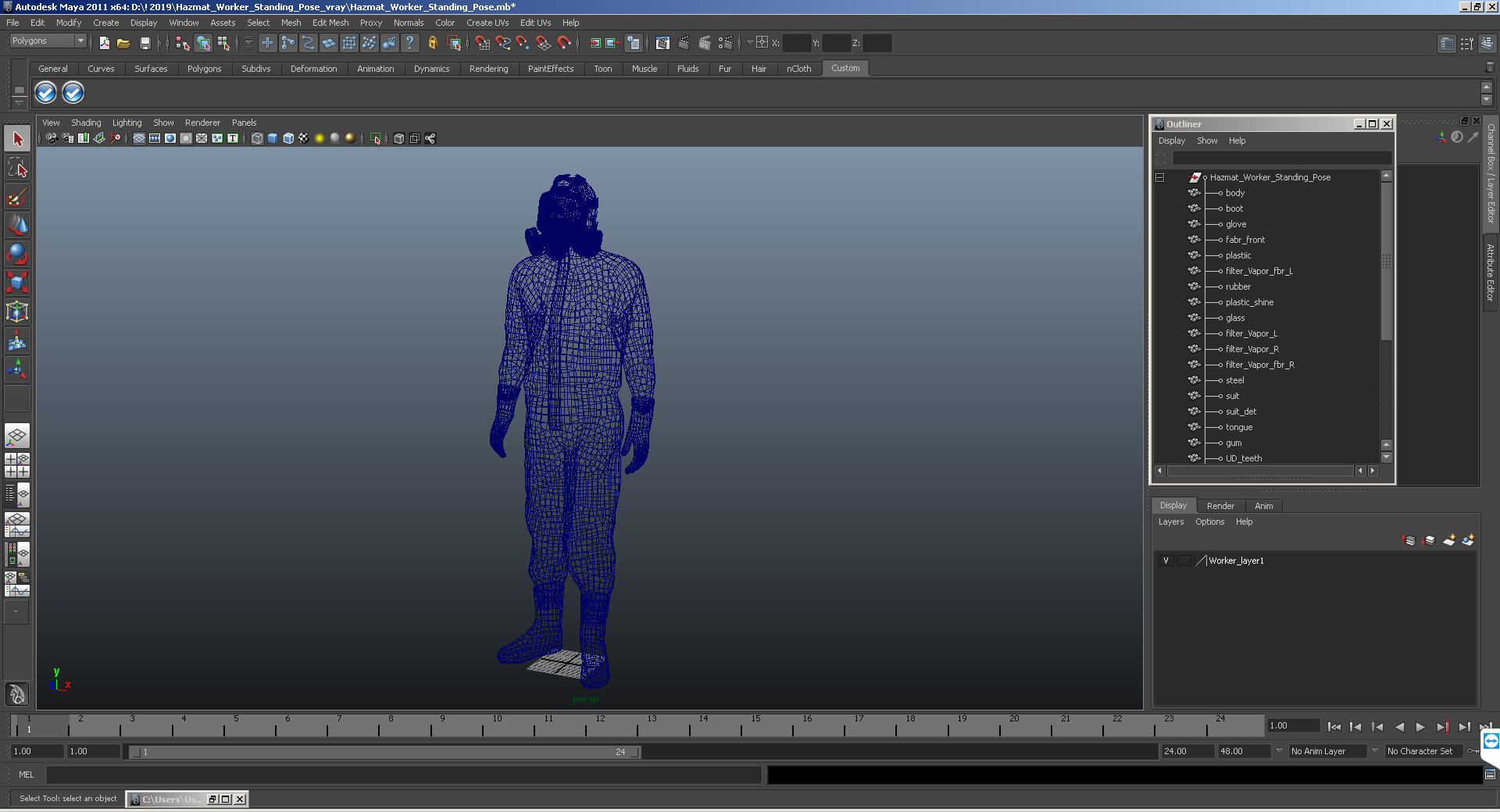Open the Edit Mesh menu
Screen dimensions: 1500x812
point(330,23)
